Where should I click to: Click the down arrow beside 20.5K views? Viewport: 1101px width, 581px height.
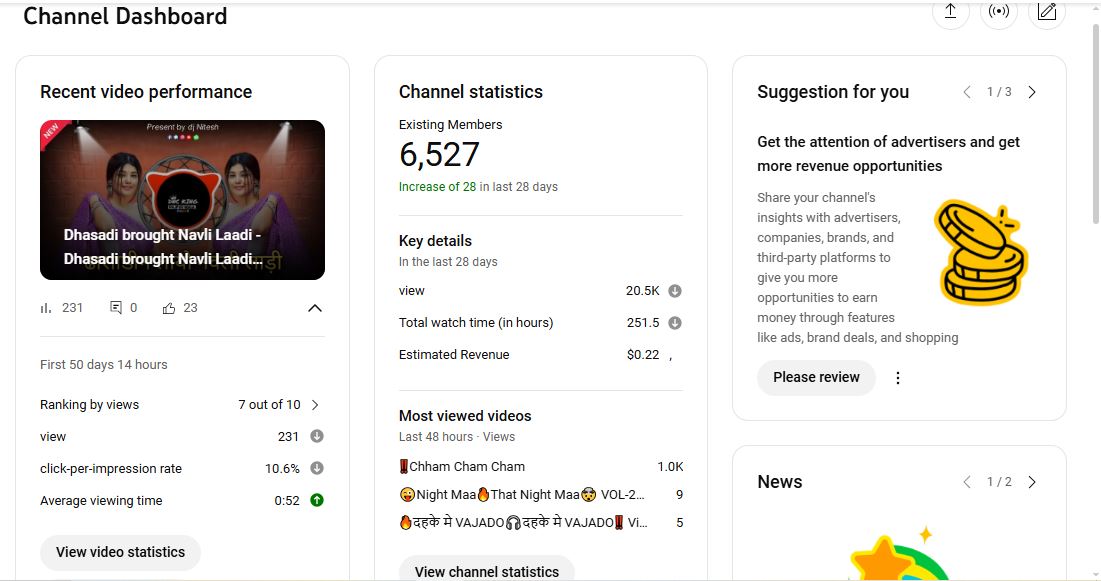[x=675, y=291]
